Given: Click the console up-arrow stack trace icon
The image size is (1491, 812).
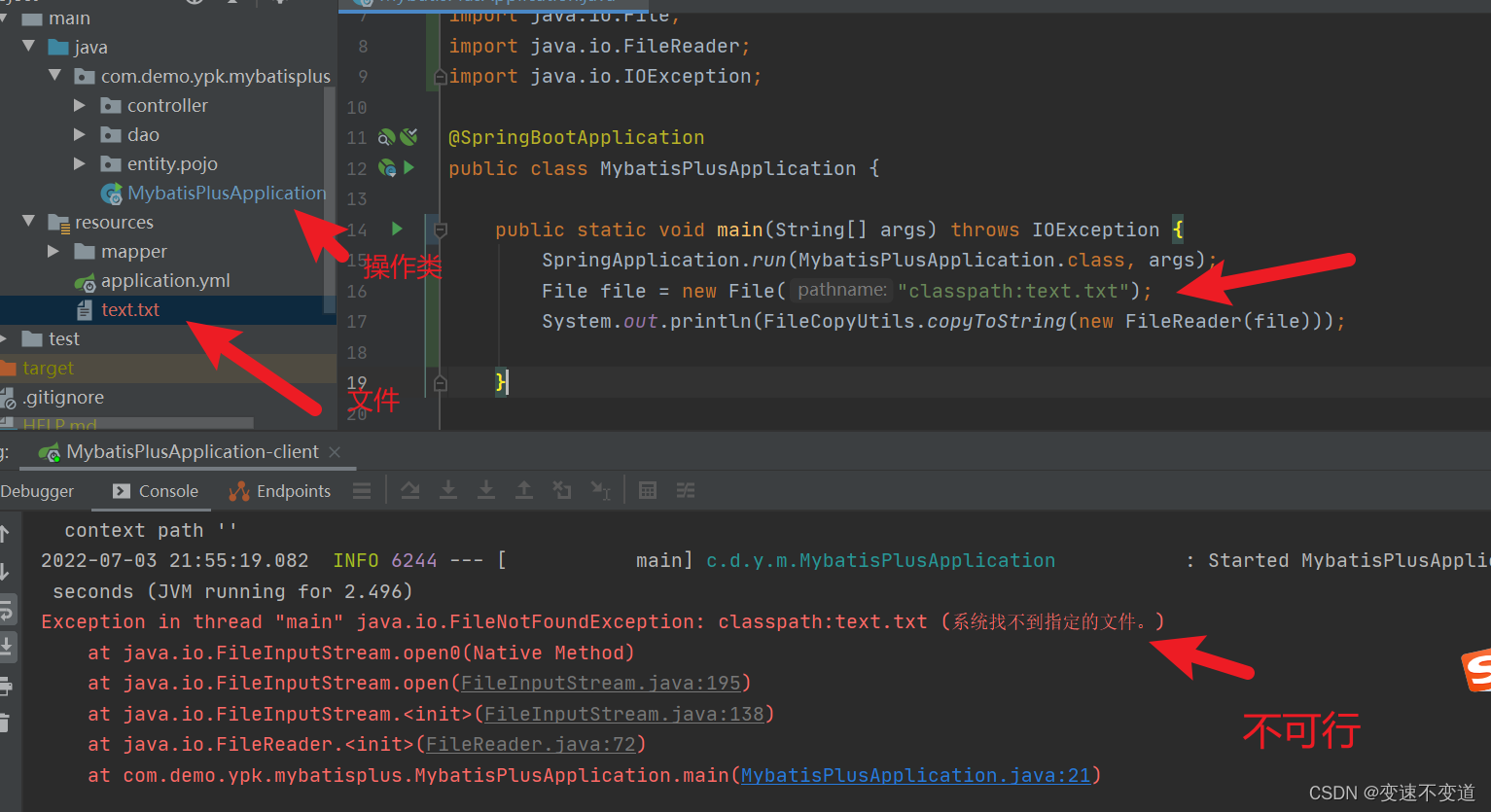Looking at the screenshot, I should pyautogui.click(x=5, y=533).
